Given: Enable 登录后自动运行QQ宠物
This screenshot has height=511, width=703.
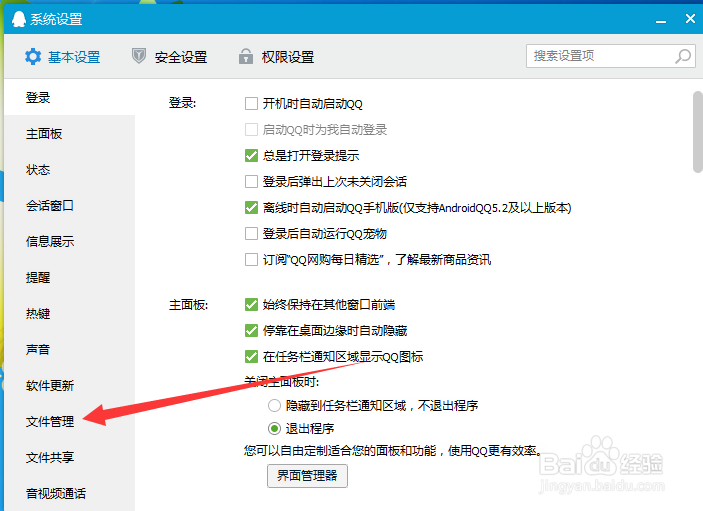Looking at the screenshot, I should tap(251, 234).
